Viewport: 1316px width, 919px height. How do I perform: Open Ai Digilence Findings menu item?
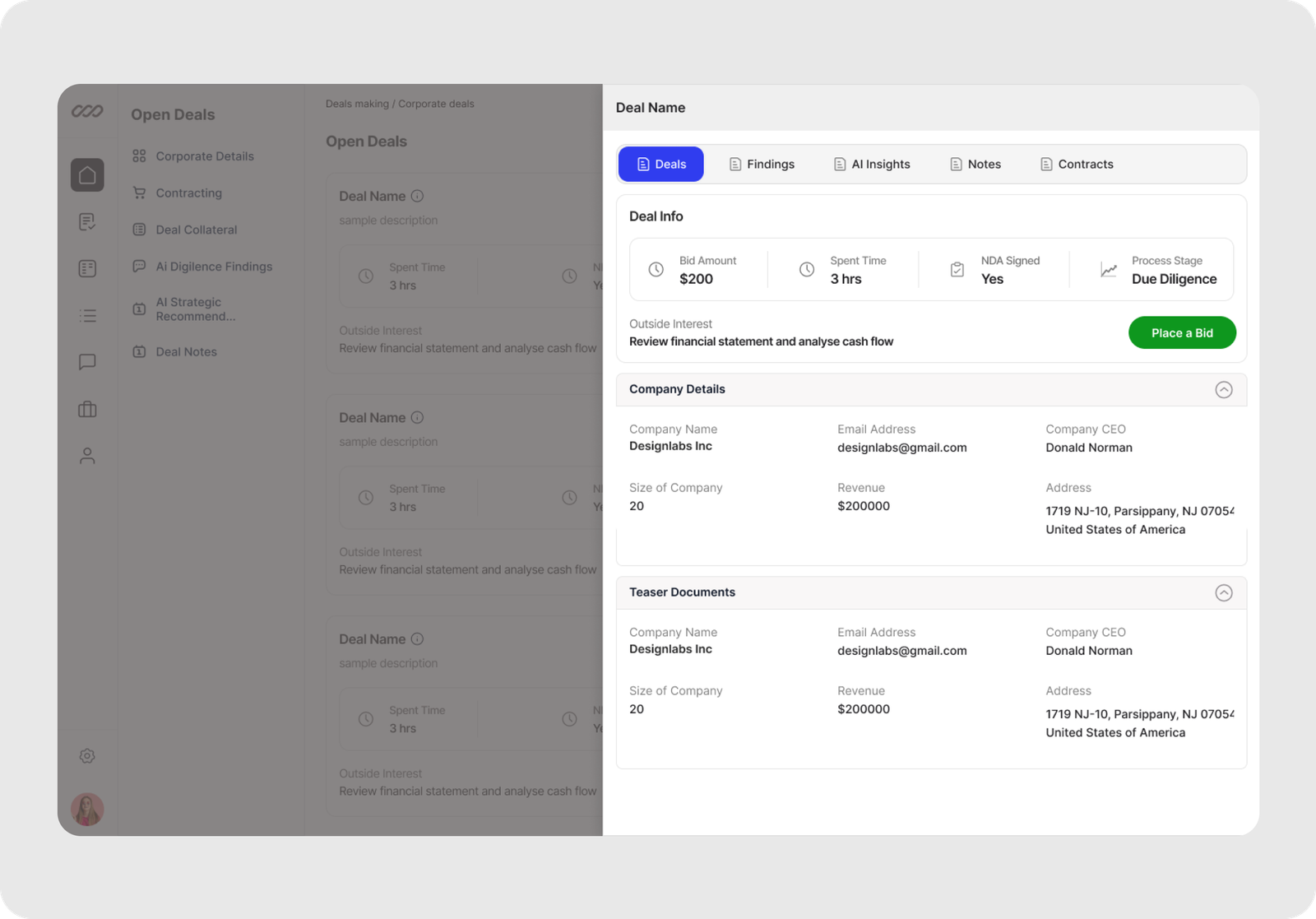(213, 267)
